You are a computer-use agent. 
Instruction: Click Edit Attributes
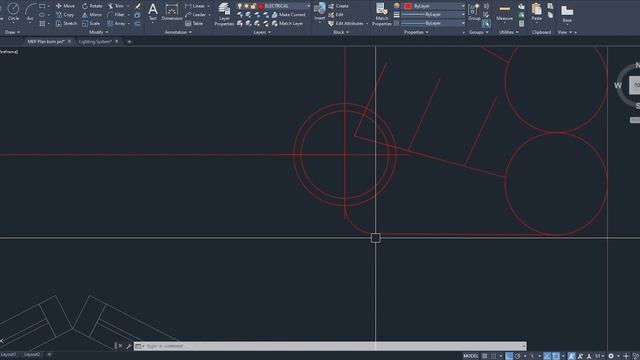pos(345,24)
